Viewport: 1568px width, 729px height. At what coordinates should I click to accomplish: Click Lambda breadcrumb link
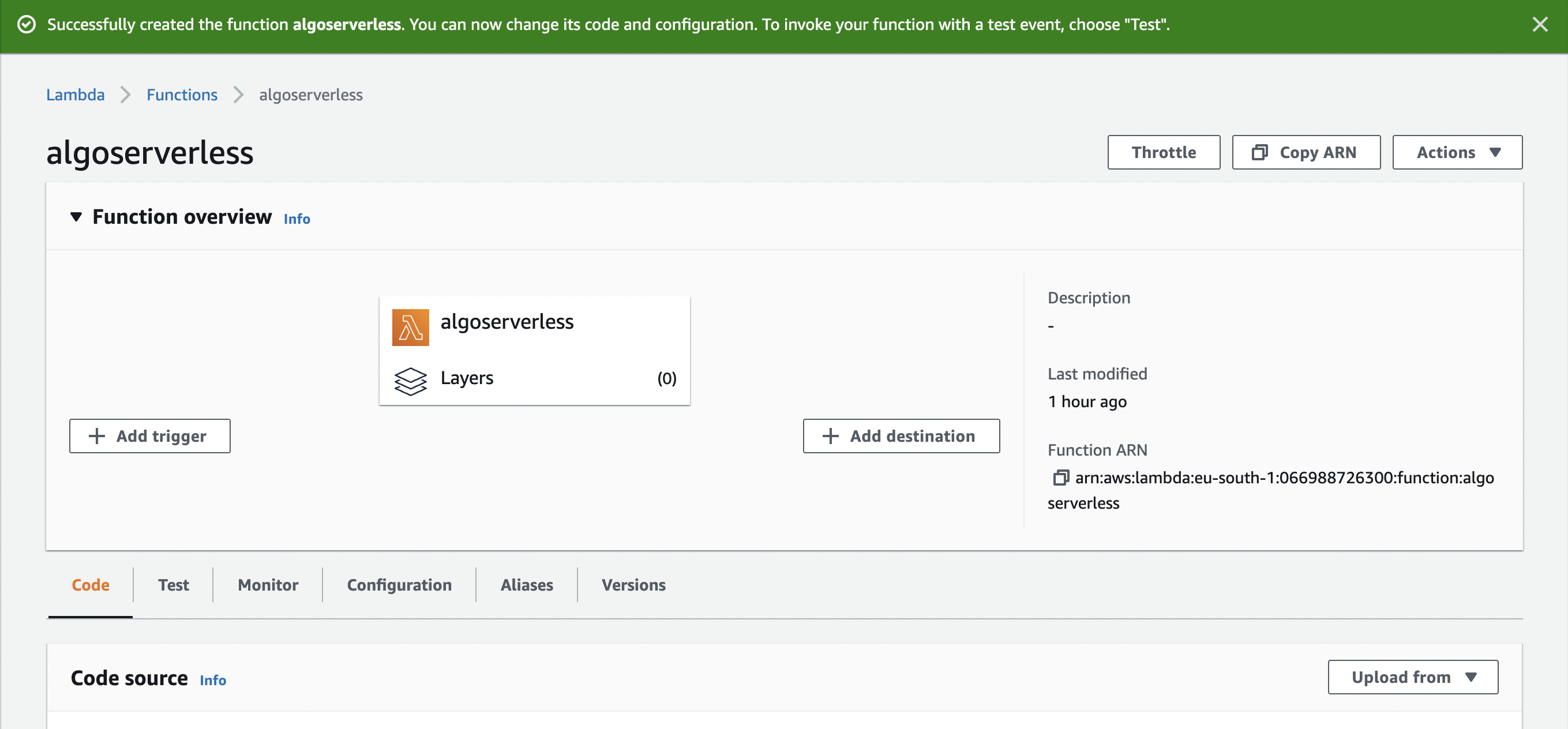tap(76, 95)
